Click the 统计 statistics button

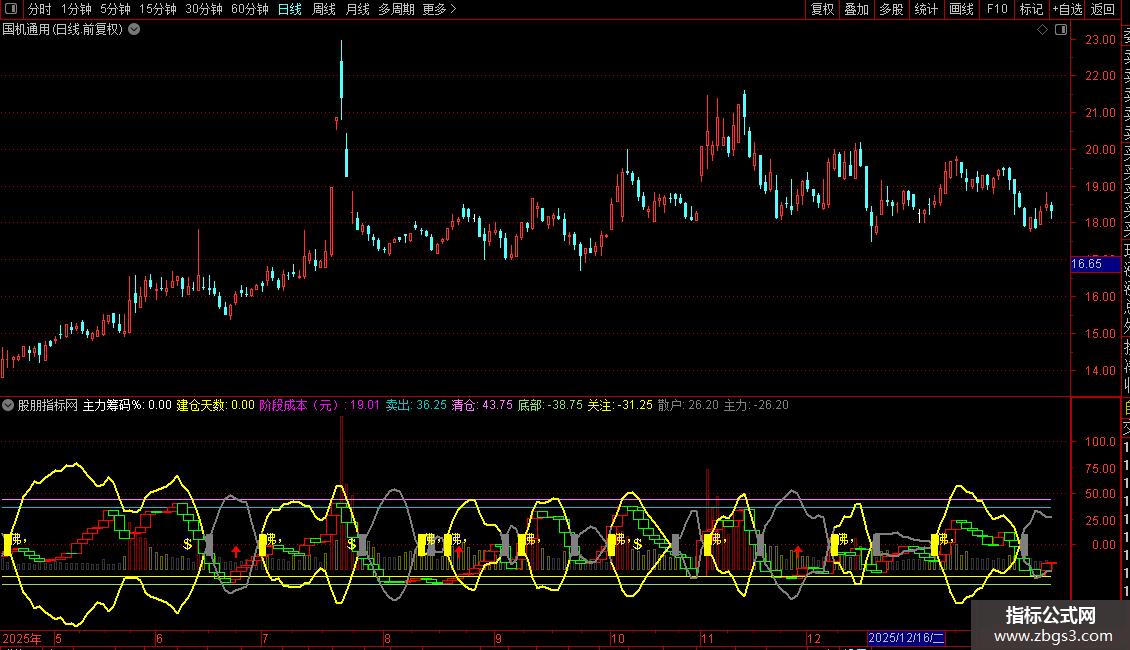[x=926, y=9]
